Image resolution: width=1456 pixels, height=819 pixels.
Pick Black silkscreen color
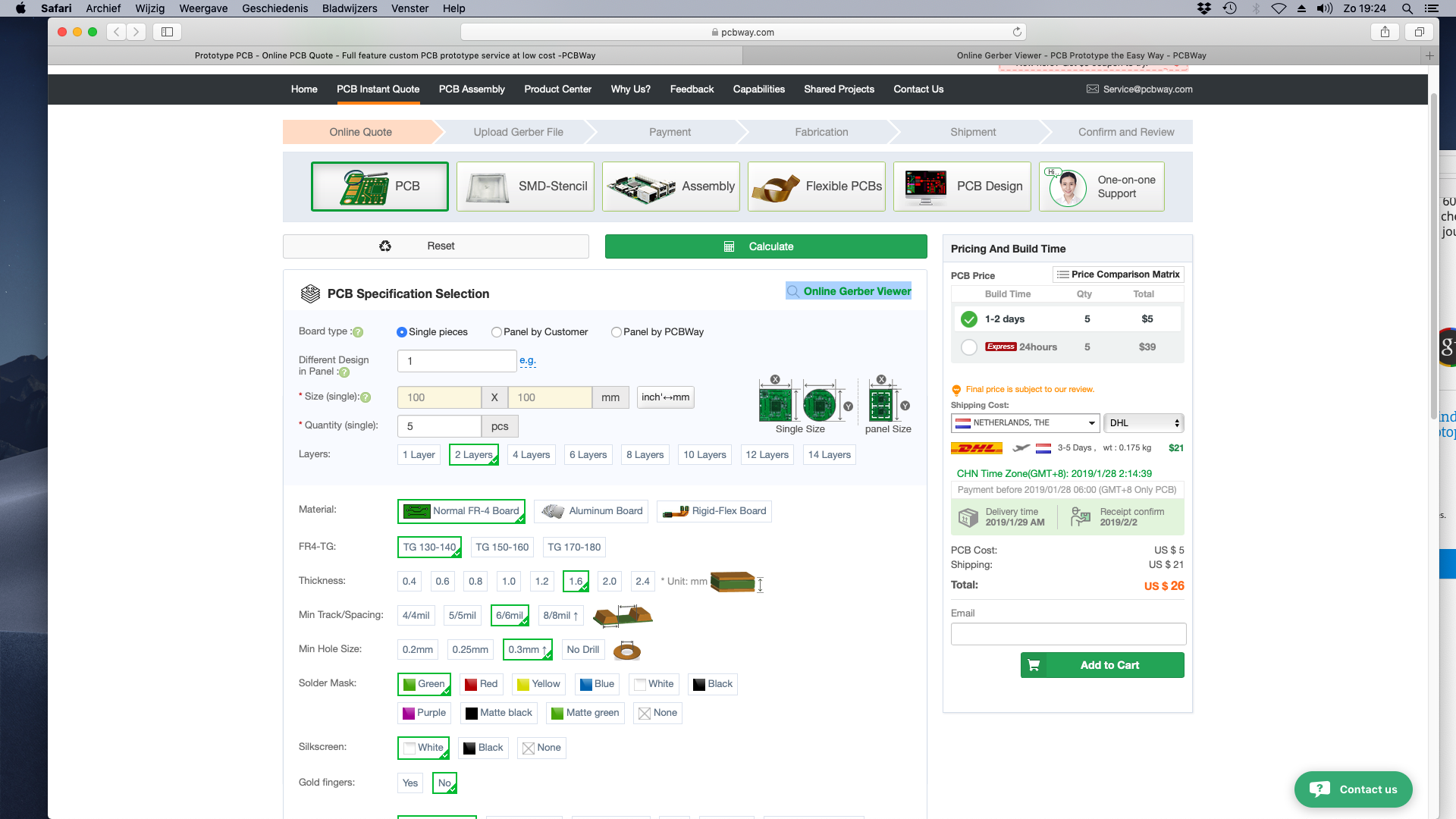point(483,748)
